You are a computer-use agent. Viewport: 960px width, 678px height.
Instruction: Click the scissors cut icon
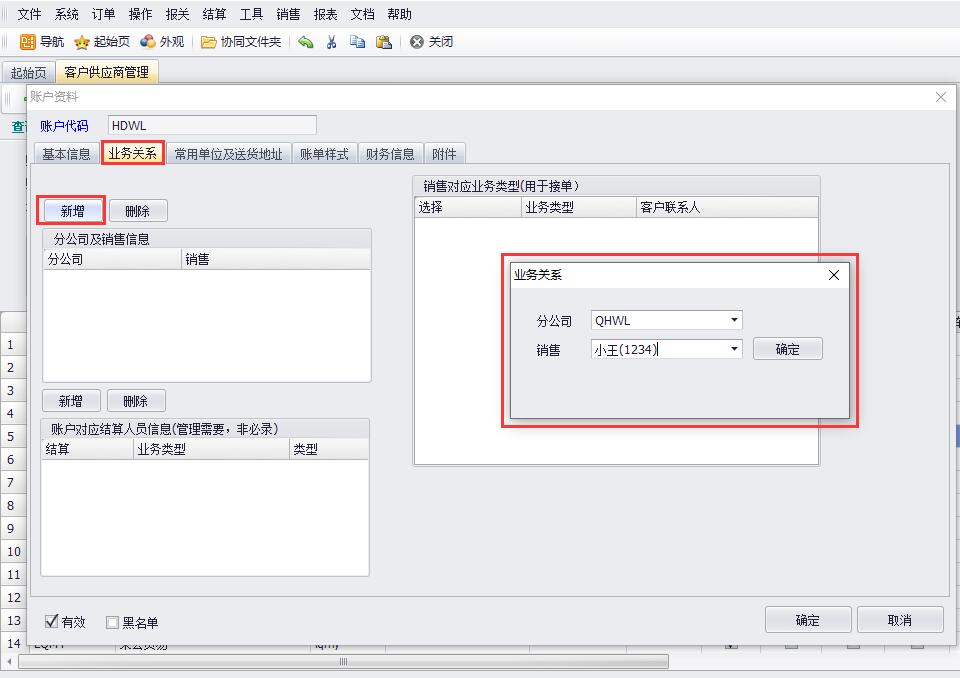coord(332,42)
